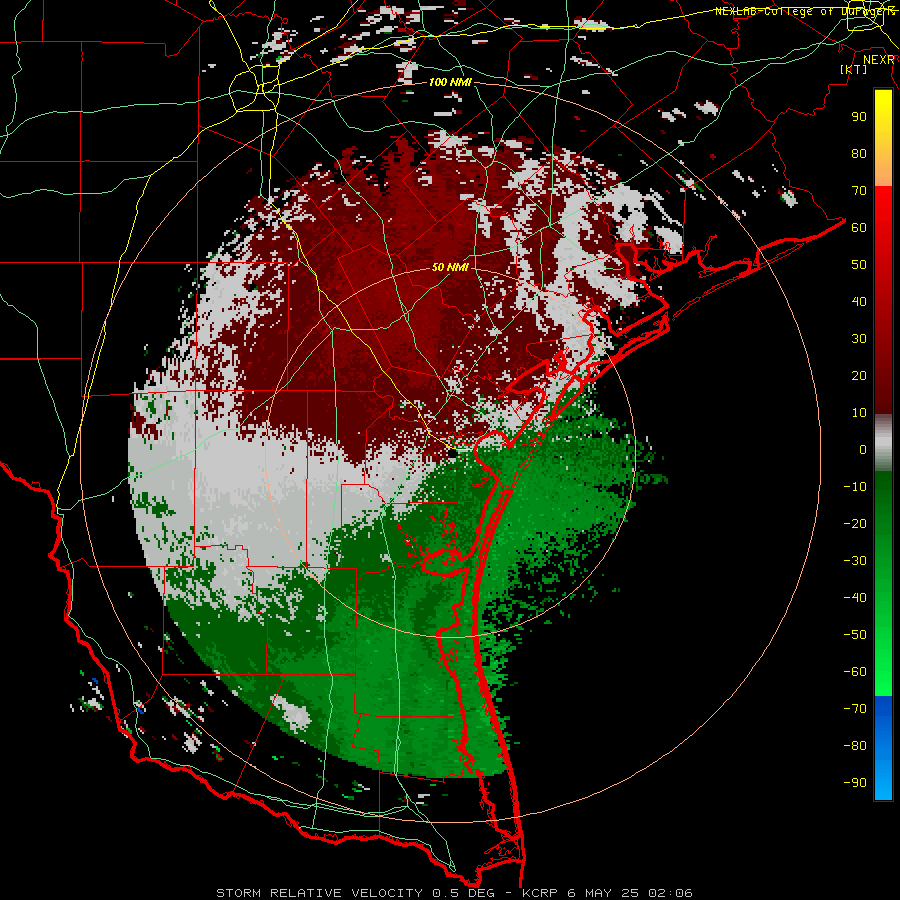Click the '-60' value on velocity scale
This screenshot has width=900, height=900.
(855, 672)
